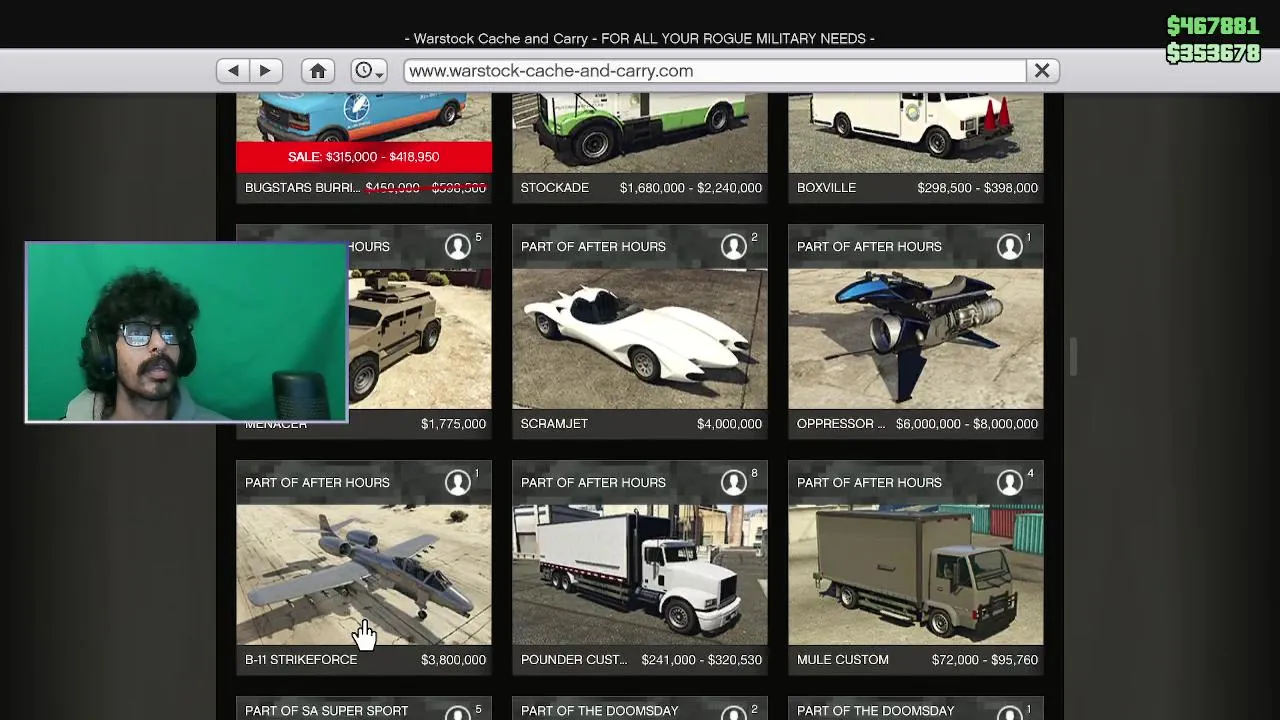Select the BUGSTARS BURRI... name label
This screenshot has width=1280, height=720.
(x=302, y=188)
